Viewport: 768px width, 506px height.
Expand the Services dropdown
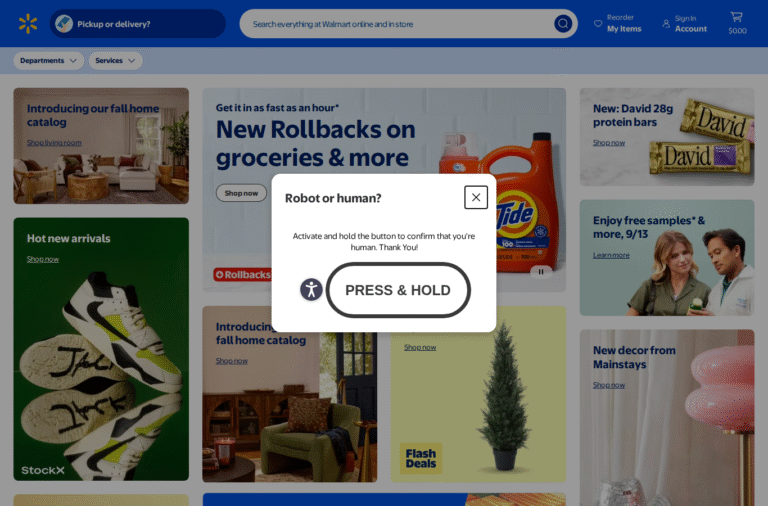[x=116, y=61]
